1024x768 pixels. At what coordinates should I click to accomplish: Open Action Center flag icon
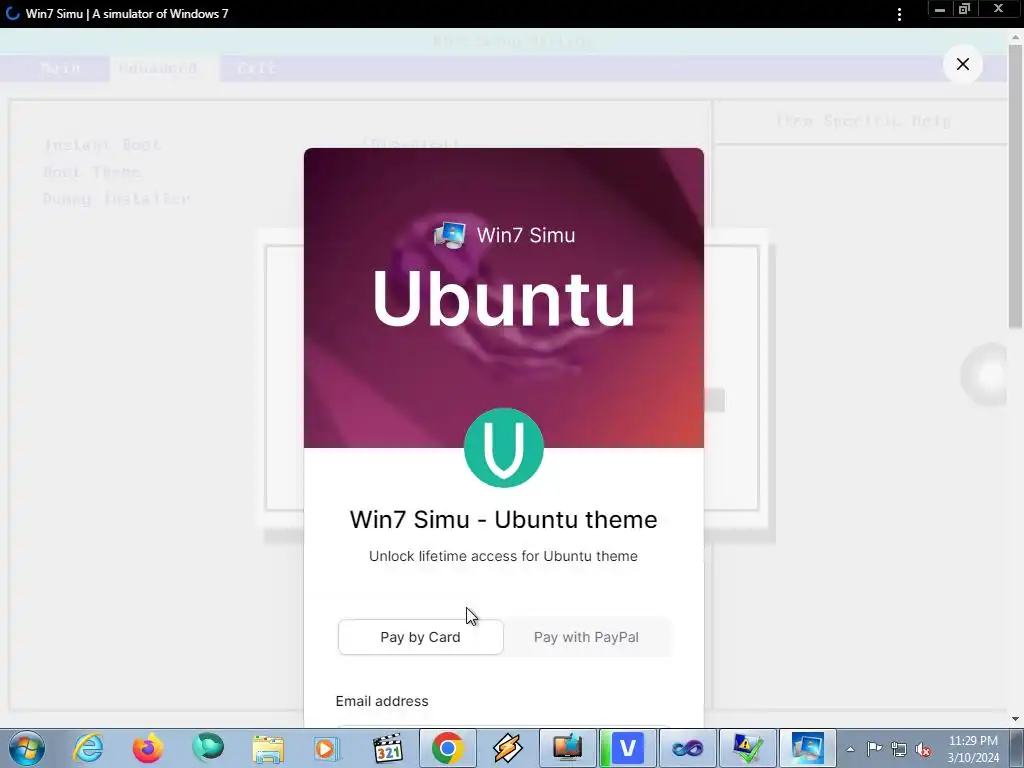[874, 749]
